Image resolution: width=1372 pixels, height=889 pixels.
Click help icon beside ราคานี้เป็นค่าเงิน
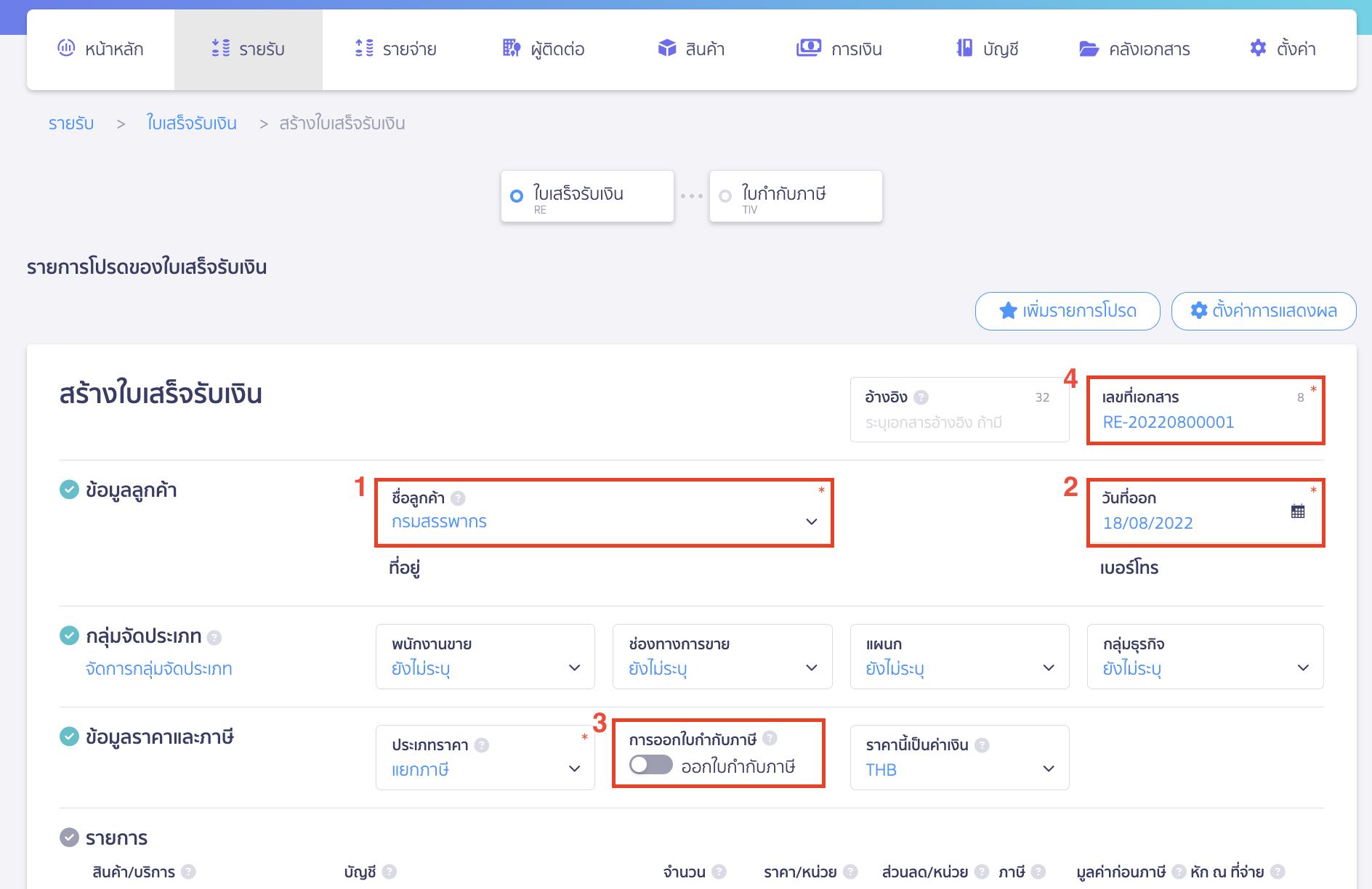982,745
